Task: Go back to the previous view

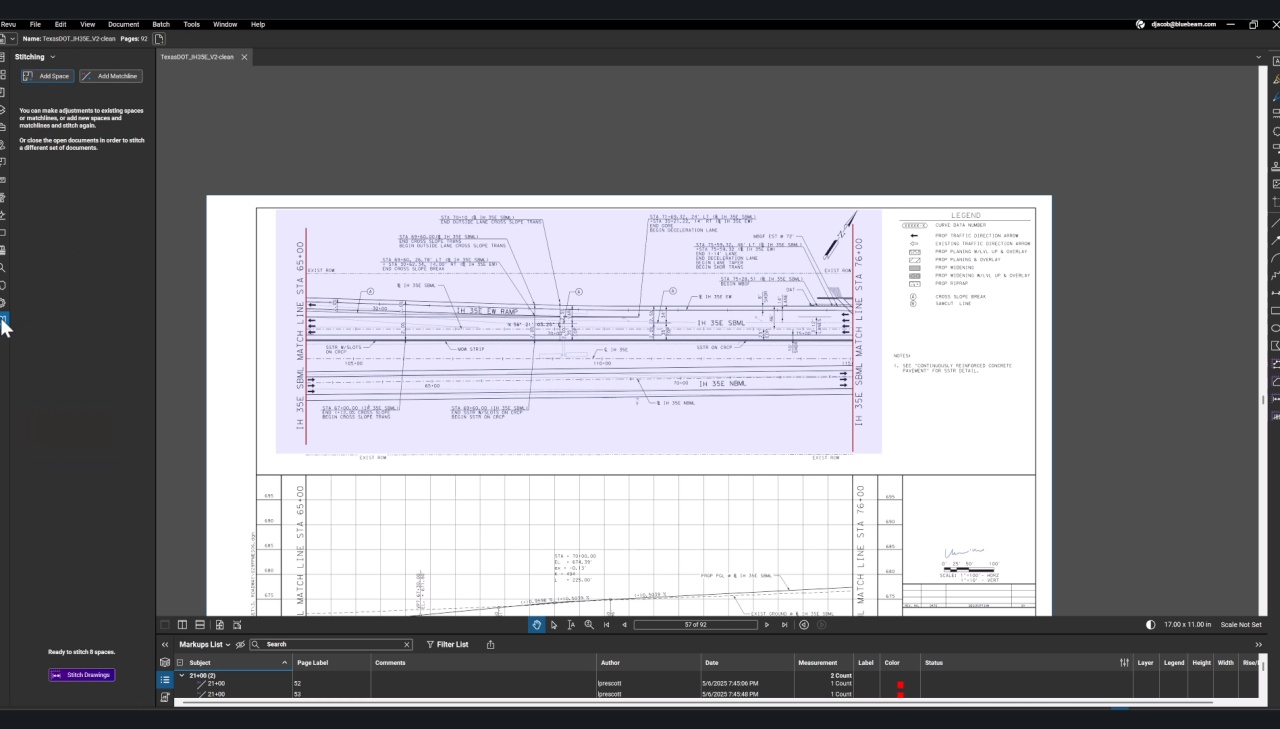Action: (x=804, y=625)
